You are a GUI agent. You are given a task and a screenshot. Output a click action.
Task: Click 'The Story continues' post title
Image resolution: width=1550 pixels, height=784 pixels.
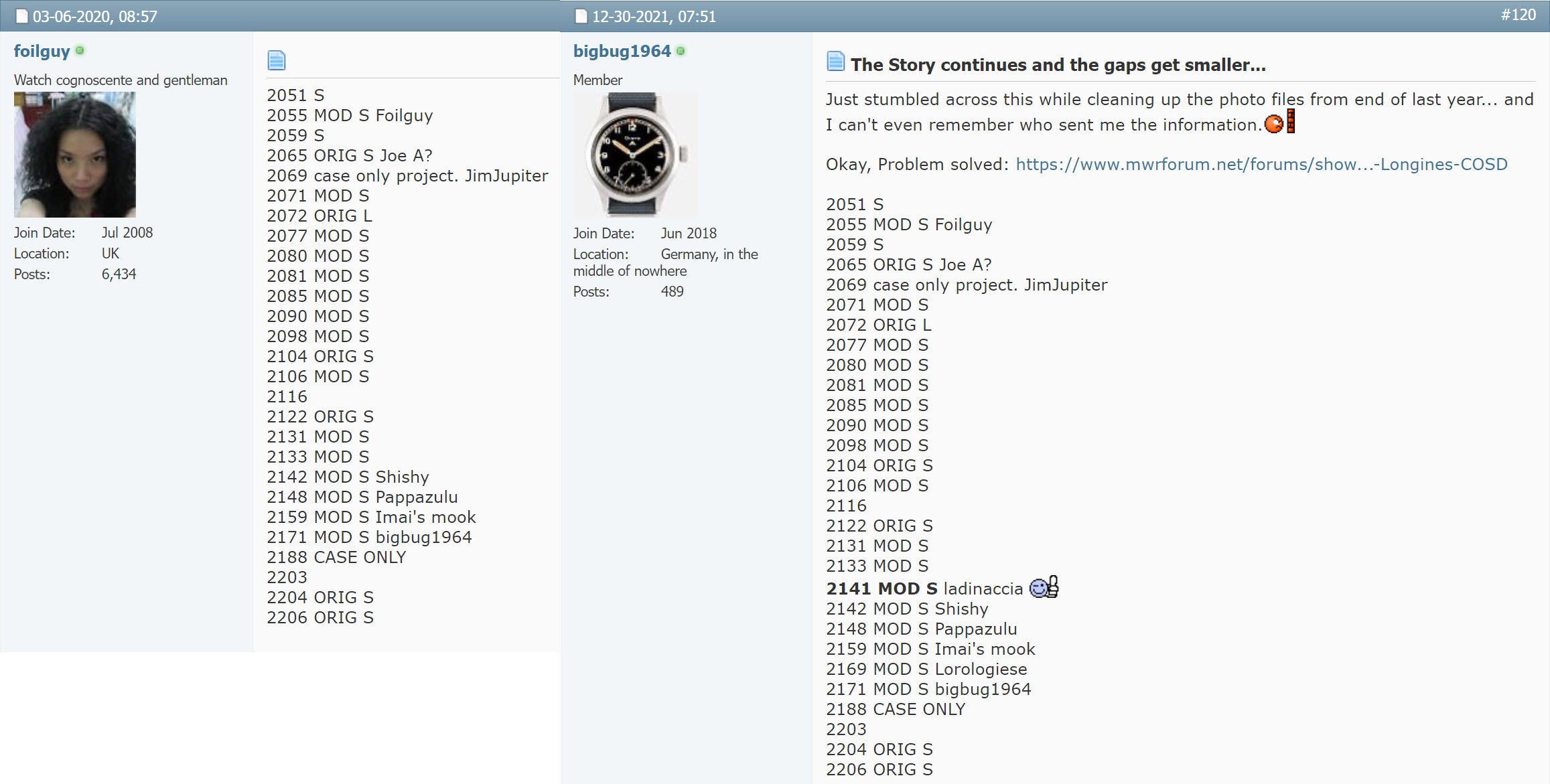coord(1058,65)
